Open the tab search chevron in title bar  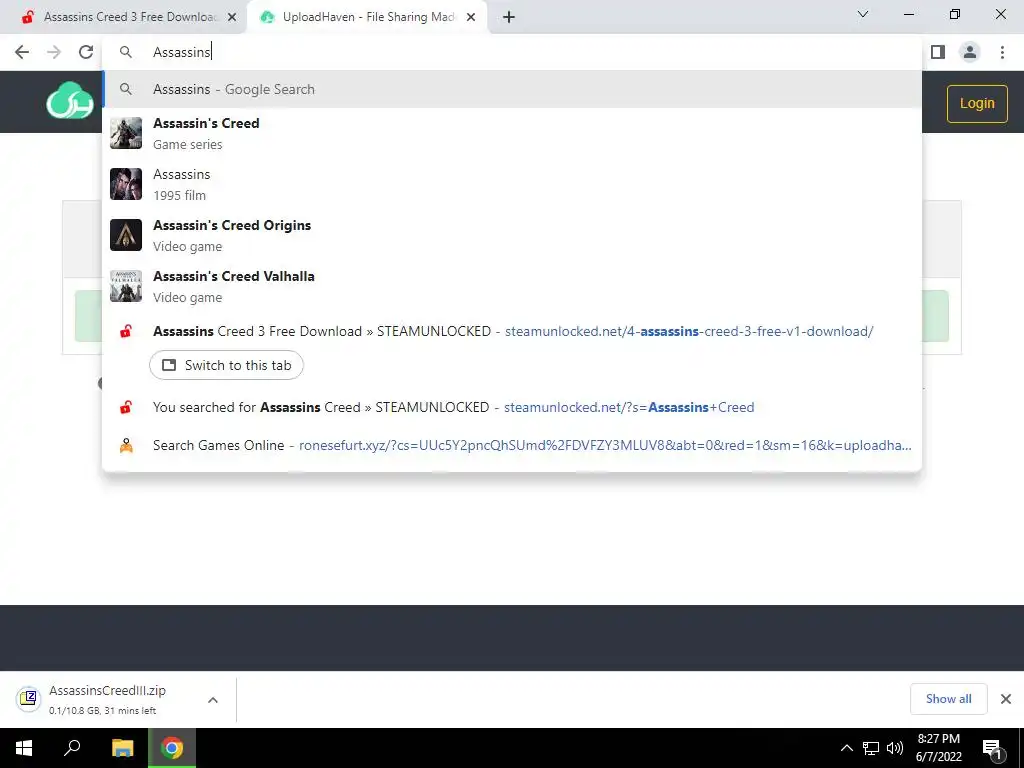[x=863, y=14]
